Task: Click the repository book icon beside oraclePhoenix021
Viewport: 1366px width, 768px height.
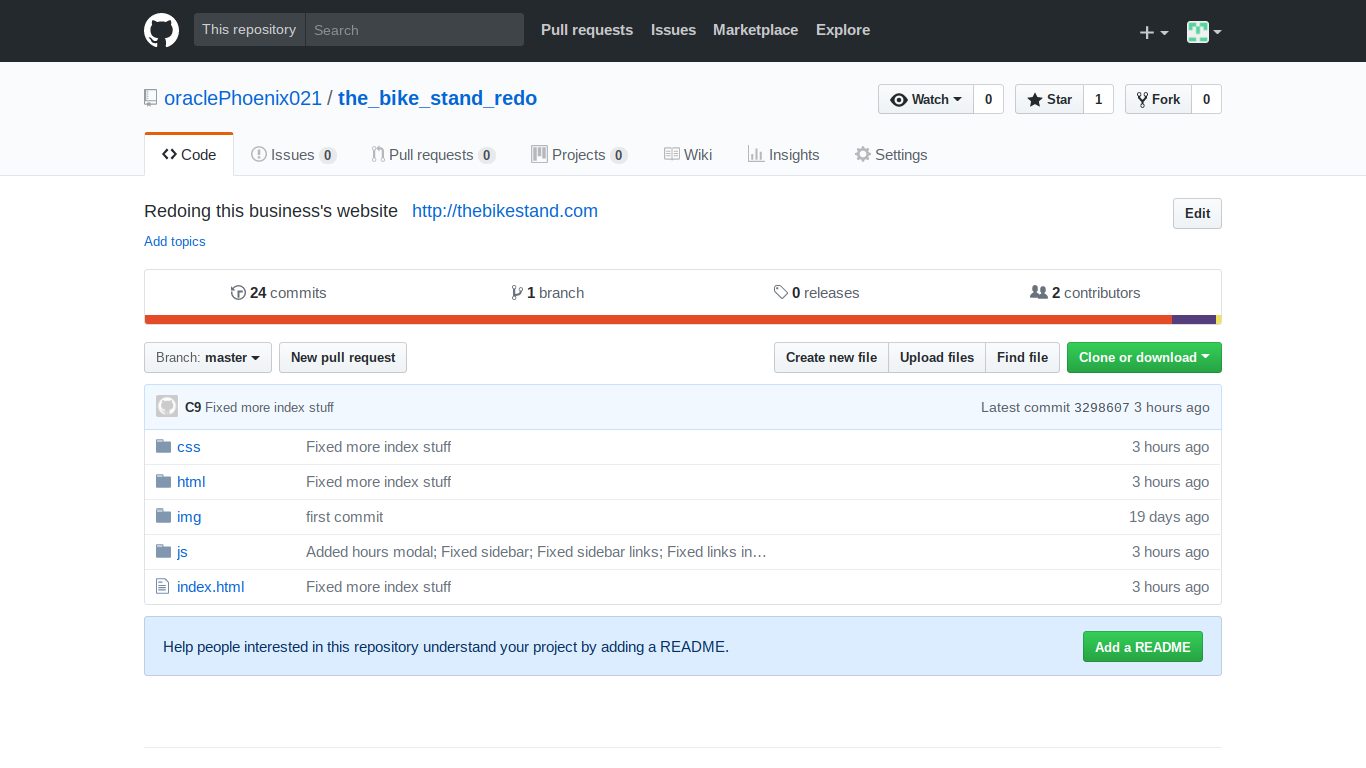Action: pyautogui.click(x=151, y=98)
